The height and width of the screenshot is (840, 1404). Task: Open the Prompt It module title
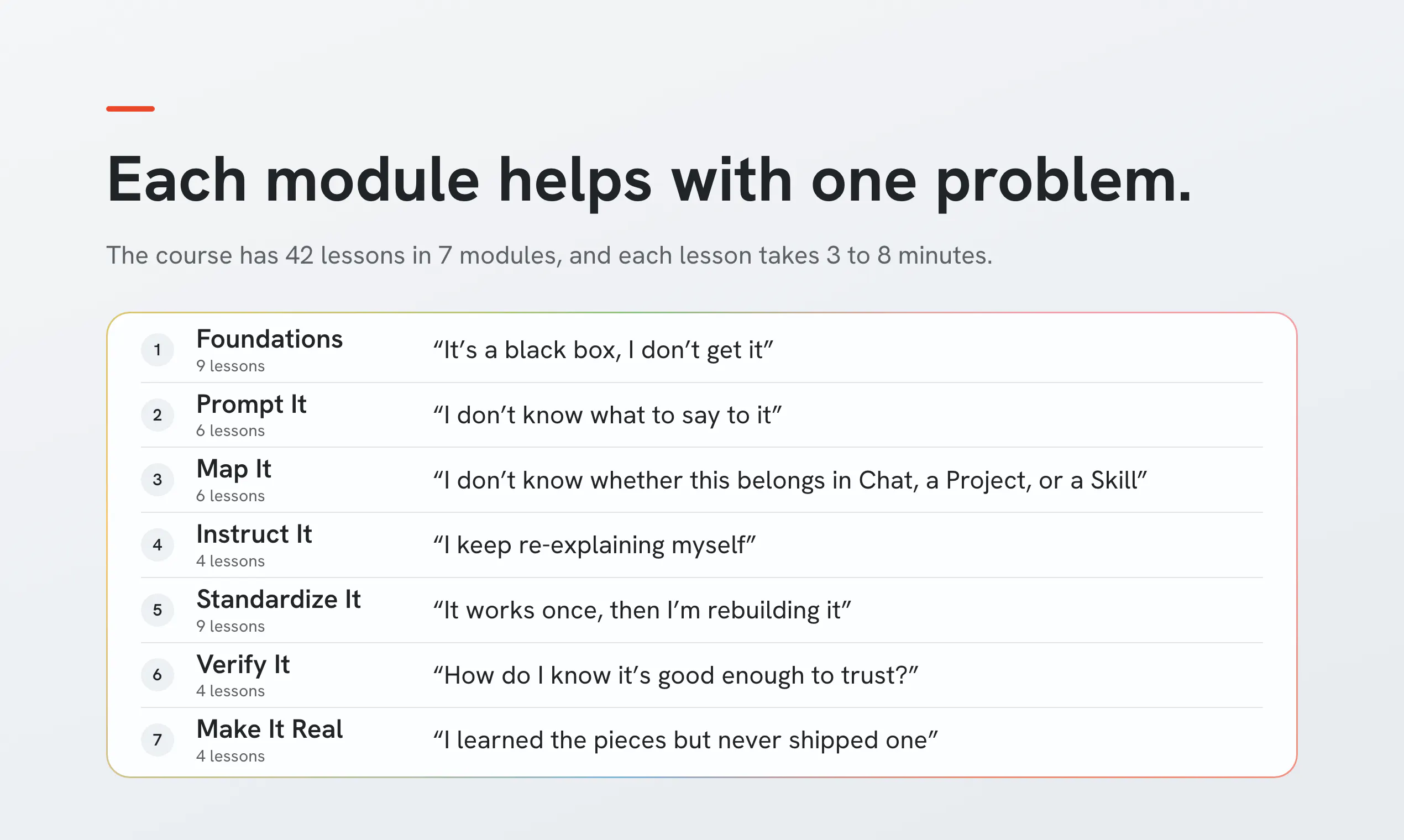(252, 405)
